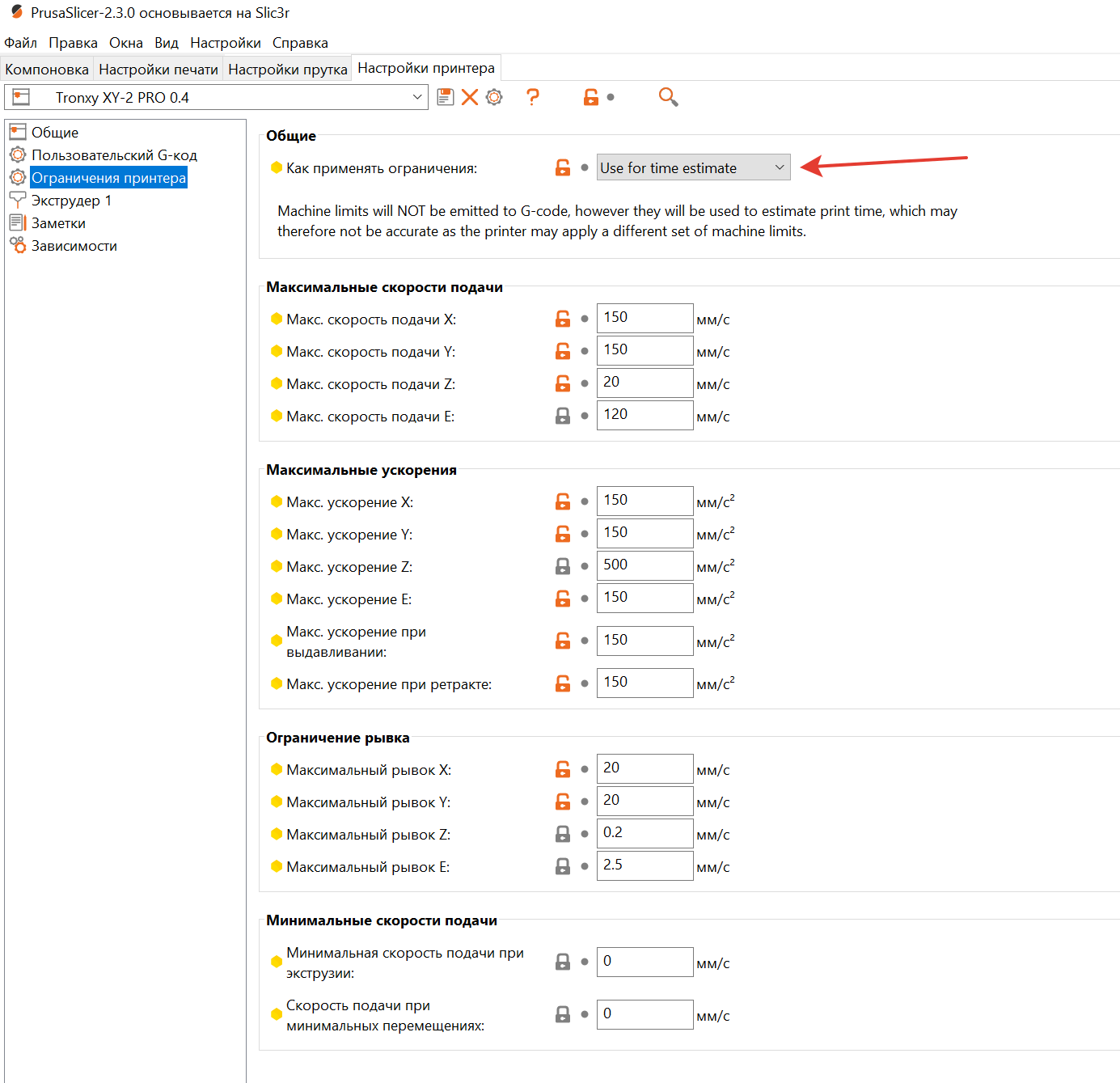1120x1083 pixels.
Task: Open the Файл menu
Action: [21, 43]
